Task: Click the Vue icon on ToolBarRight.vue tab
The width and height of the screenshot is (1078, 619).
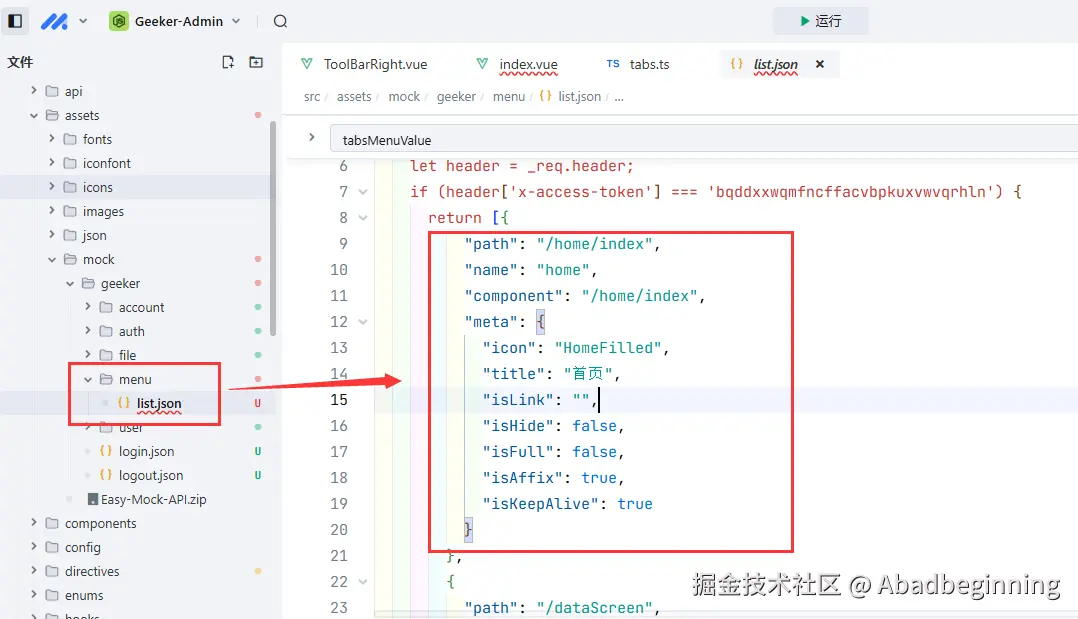Action: coord(307,63)
